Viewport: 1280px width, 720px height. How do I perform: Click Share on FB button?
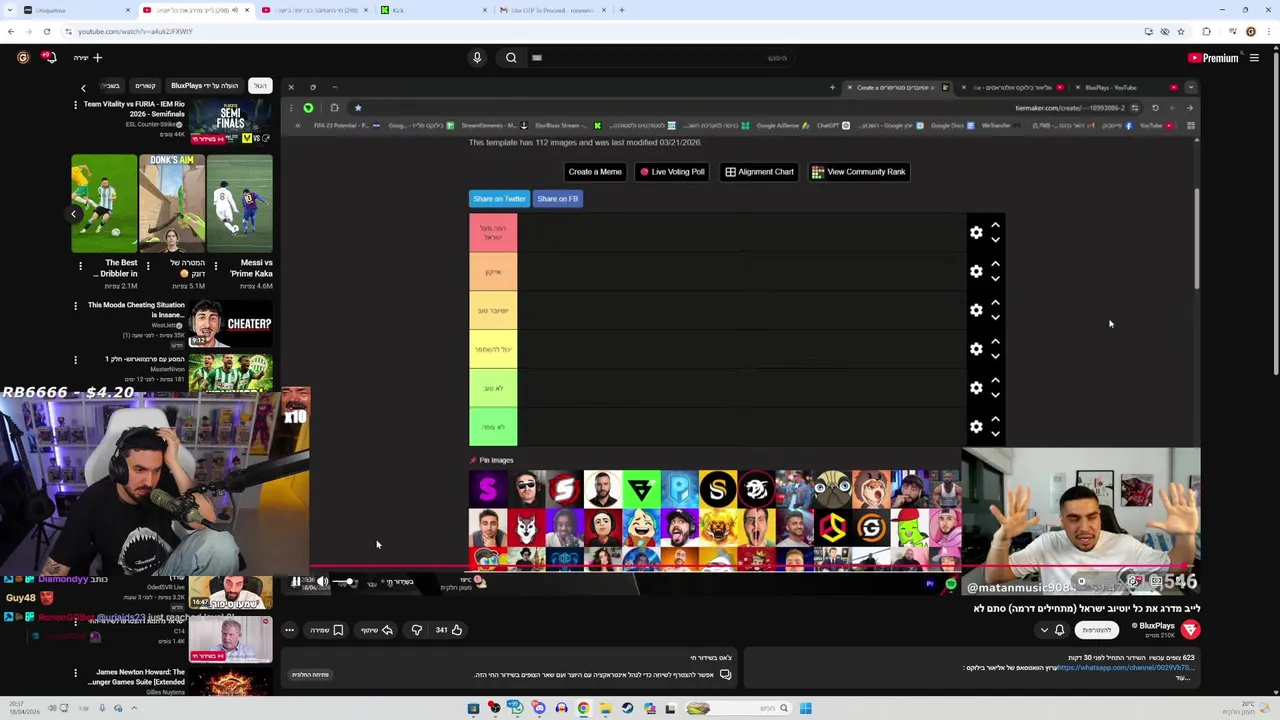558,199
